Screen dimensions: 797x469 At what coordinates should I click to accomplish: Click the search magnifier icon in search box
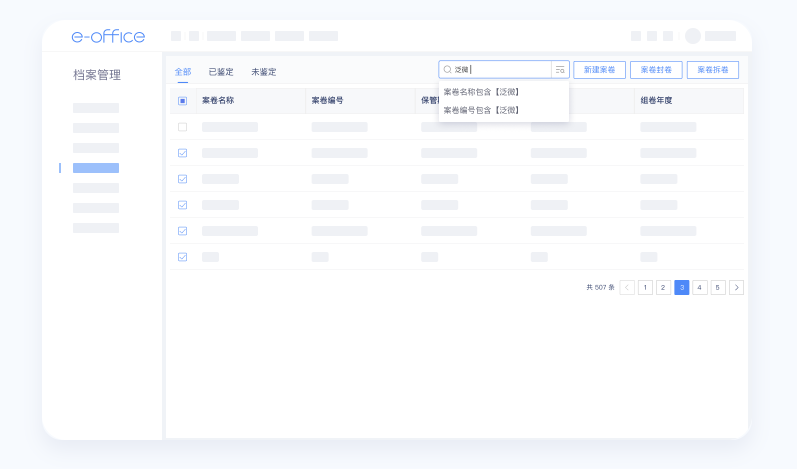click(x=448, y=70)
